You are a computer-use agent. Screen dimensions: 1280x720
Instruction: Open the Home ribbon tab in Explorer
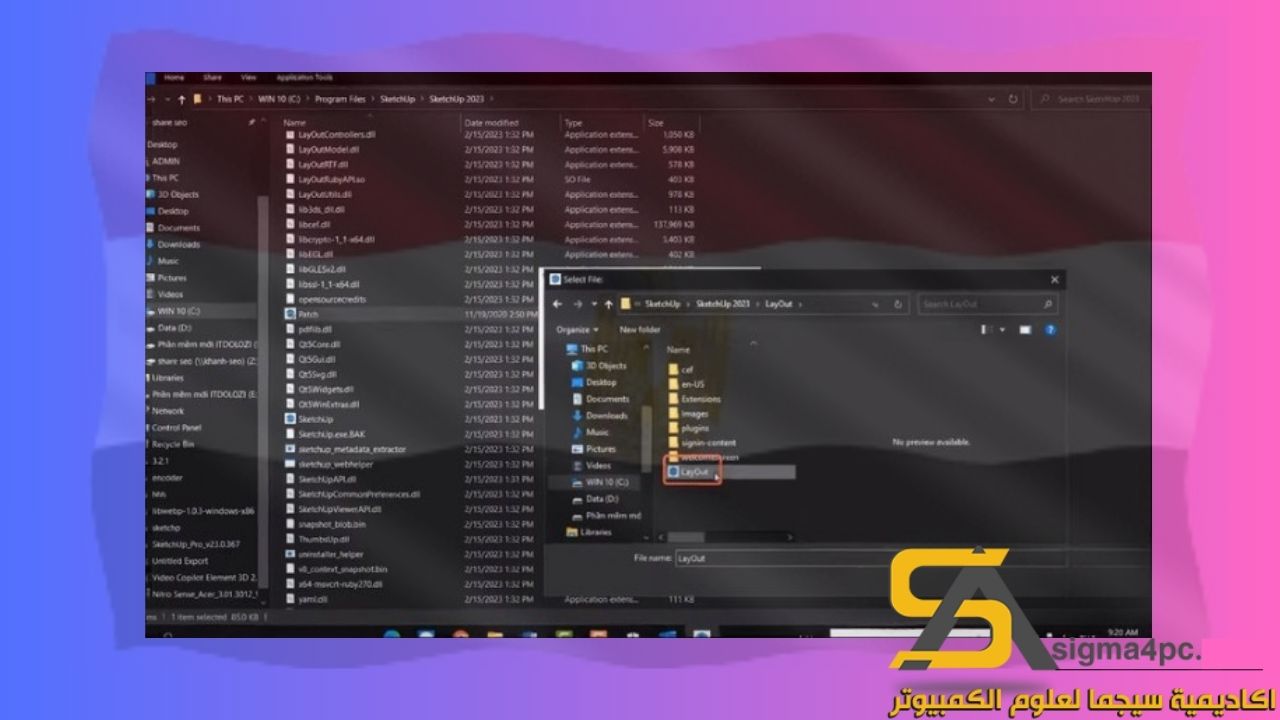point(174,77)
